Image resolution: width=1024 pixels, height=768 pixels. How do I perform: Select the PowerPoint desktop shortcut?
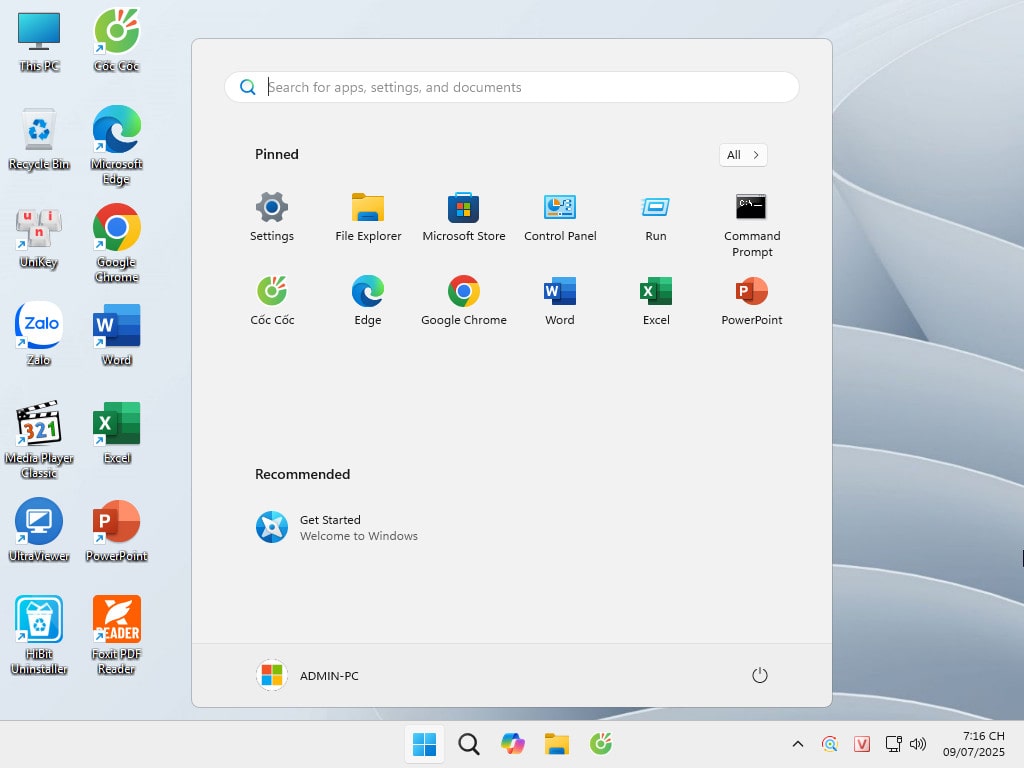point(116,530)
